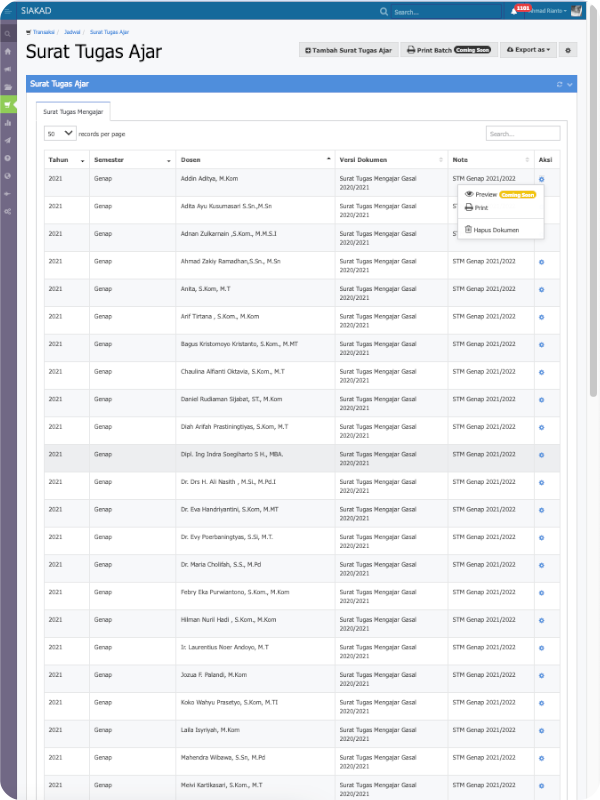Sort the table by Dosen column
This screenshot has height=800, width=600.
pos(252,160)
